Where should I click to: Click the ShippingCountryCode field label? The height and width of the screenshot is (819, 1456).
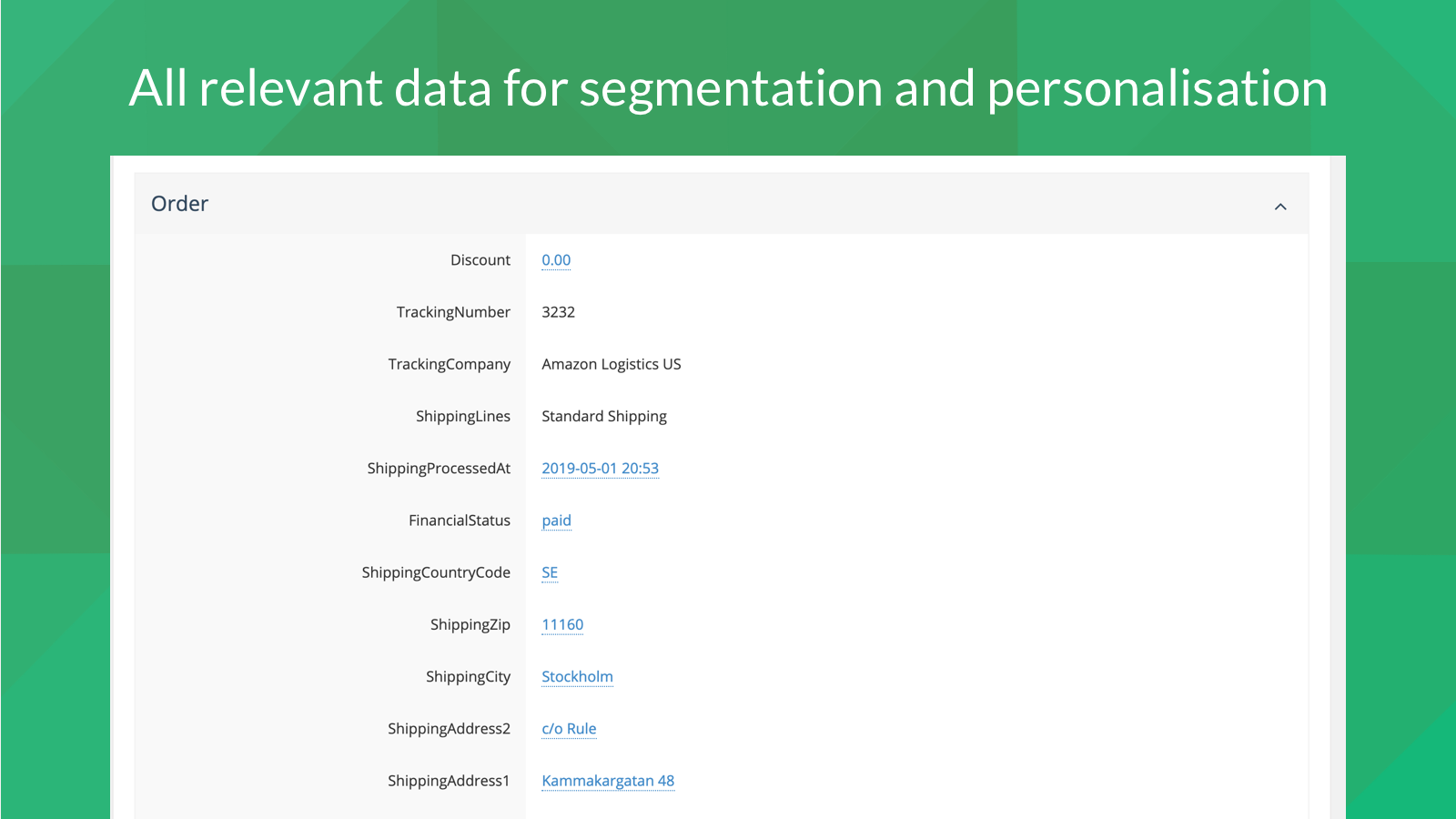click(435, 572)
